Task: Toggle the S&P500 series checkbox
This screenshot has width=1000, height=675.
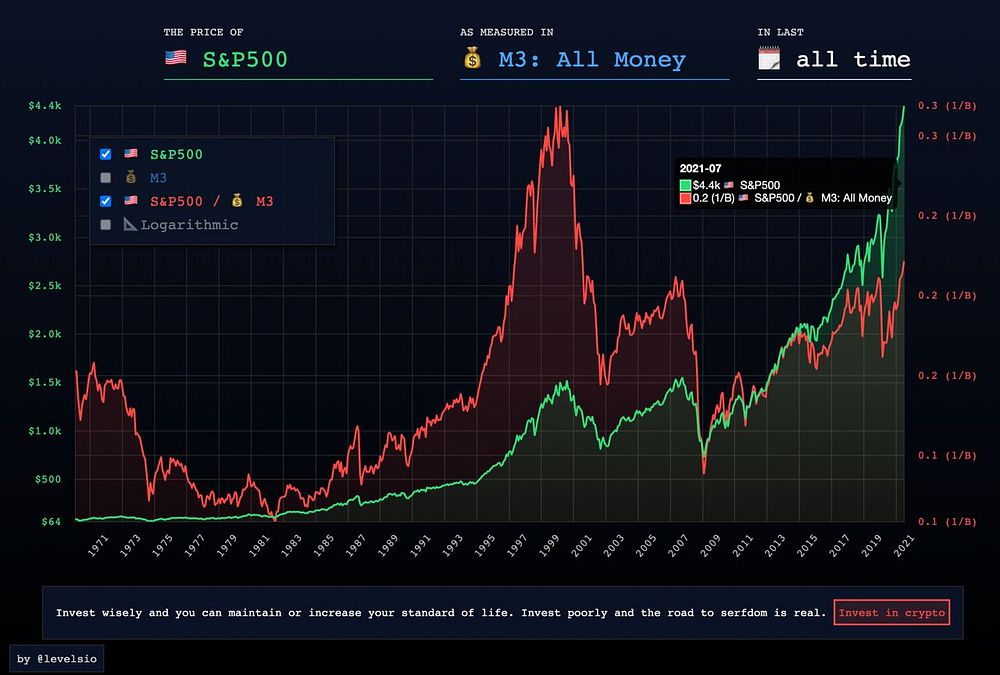Action: [106, 154]
